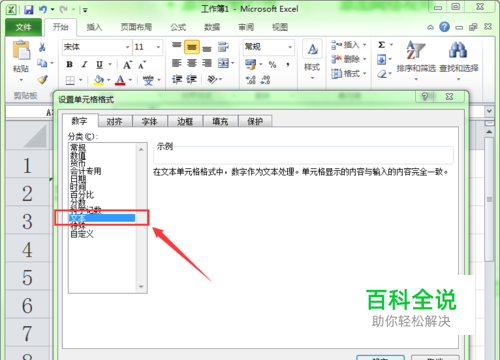Screen dimensions: 500x360
Task: Click the AutoSum sigma icon
Action: [x=382, y=45]
